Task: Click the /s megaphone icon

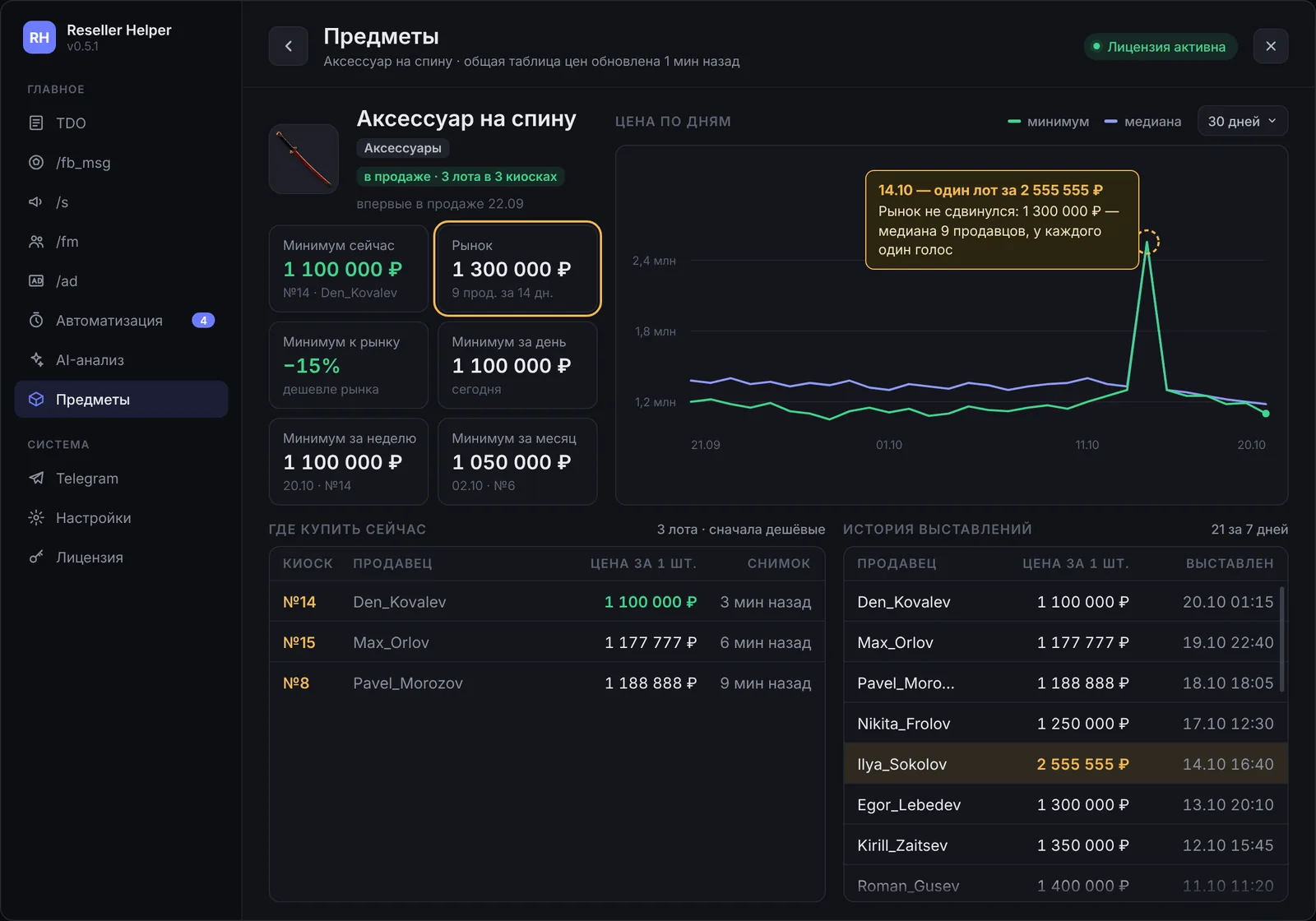Action: (36, 202)
